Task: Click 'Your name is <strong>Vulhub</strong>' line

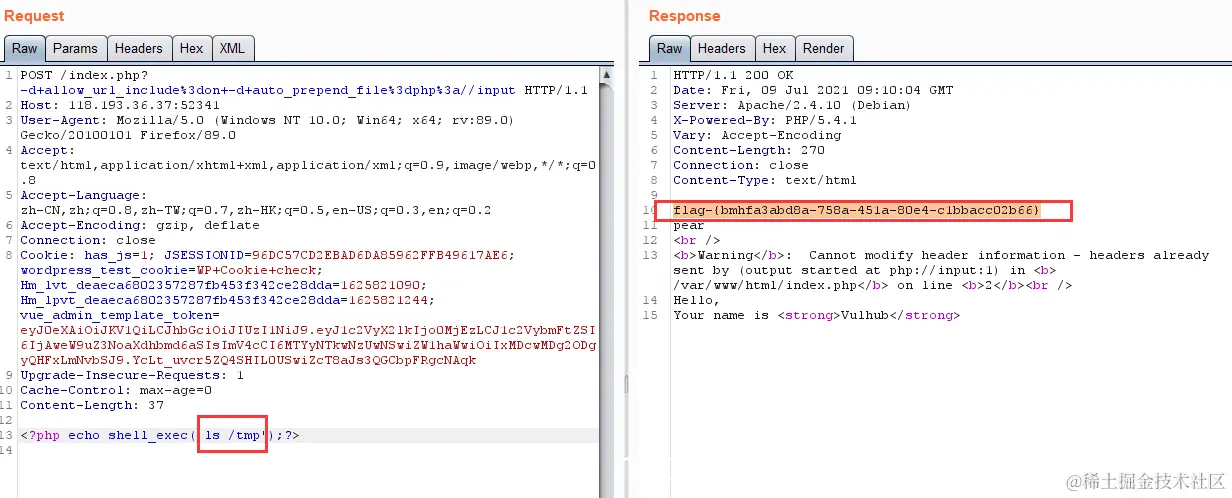Action: (816, 315)
